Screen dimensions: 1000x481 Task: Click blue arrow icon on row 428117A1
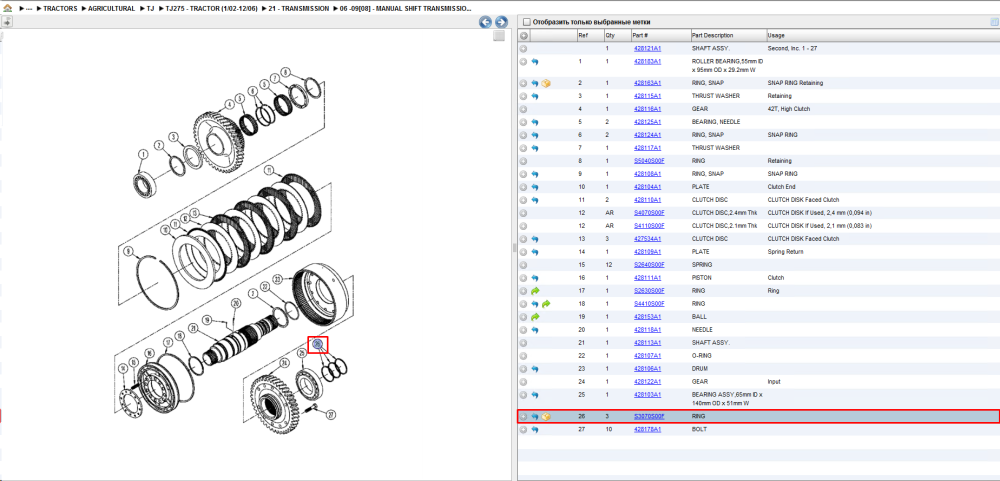tap(534, 148)
